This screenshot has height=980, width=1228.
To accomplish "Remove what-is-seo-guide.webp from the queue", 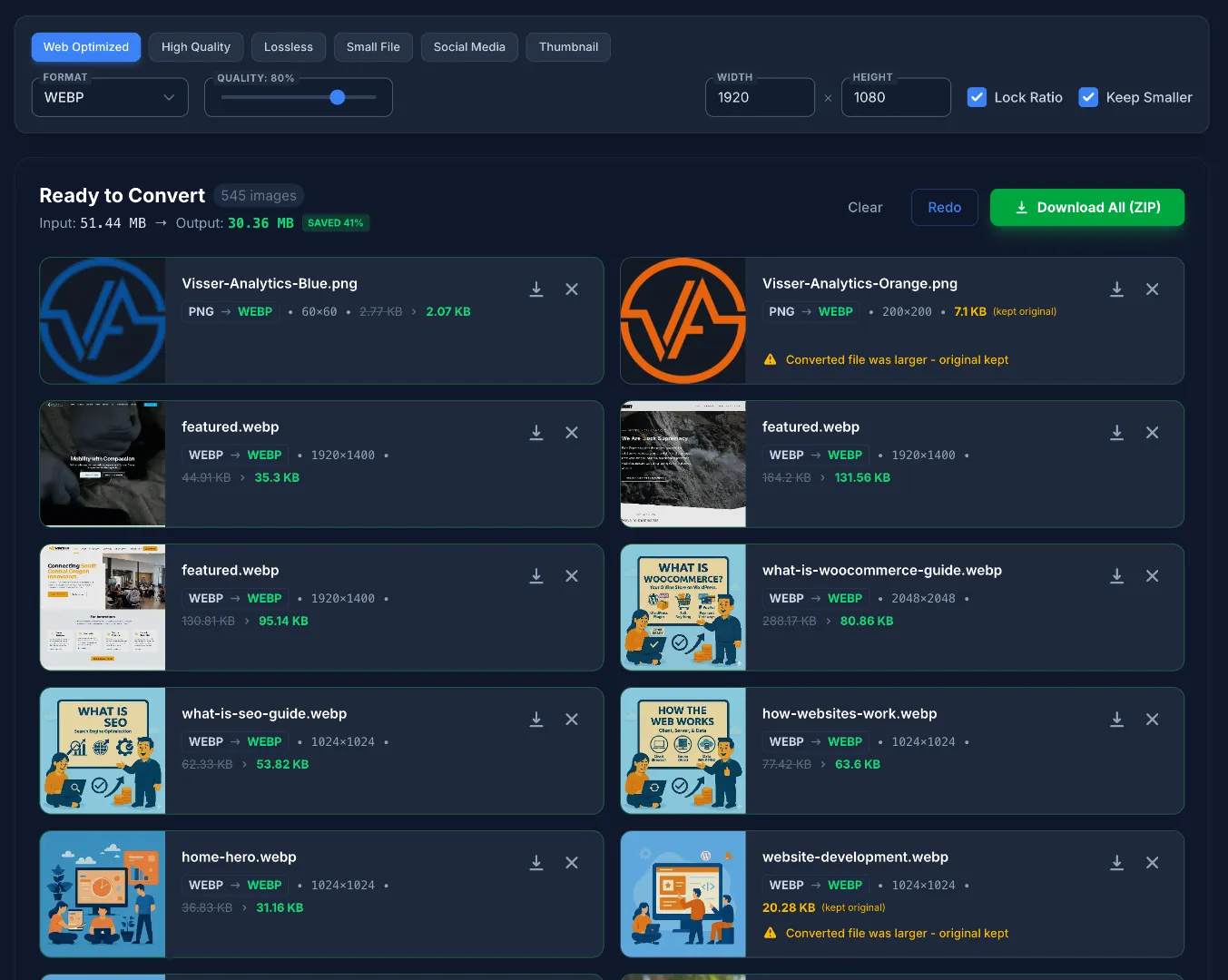I will [572, 720].
